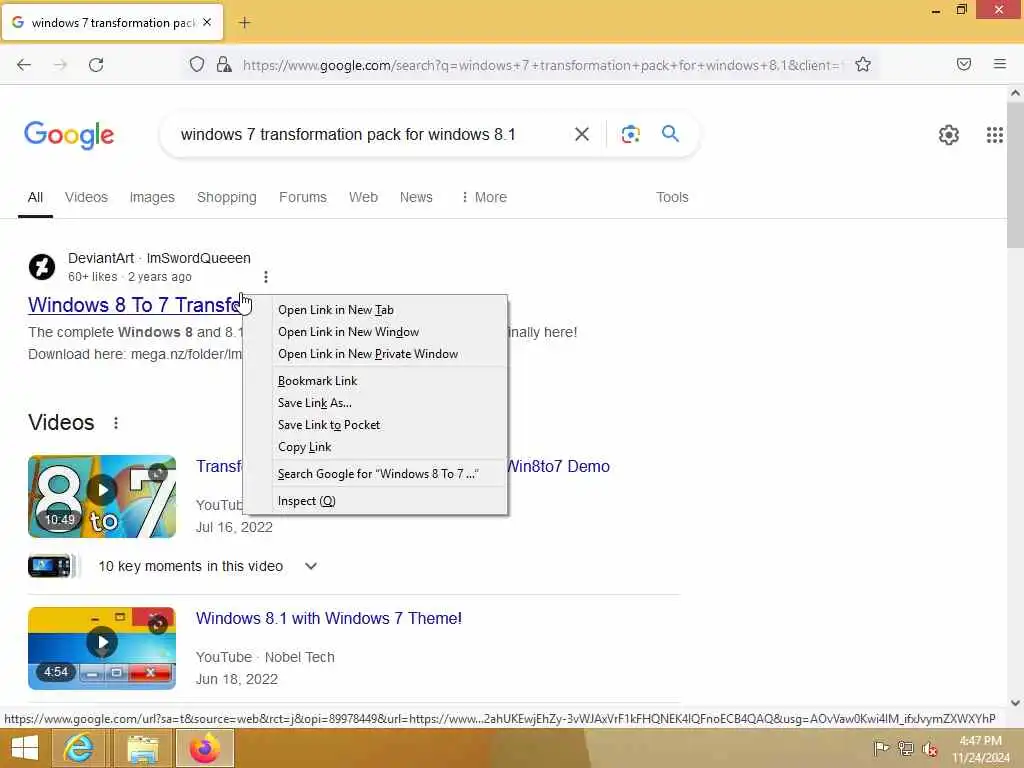The image size is (1024, 768).
Task: Click the DeviantArt ImSwordQueeen source line
Action: click(159, 258)
